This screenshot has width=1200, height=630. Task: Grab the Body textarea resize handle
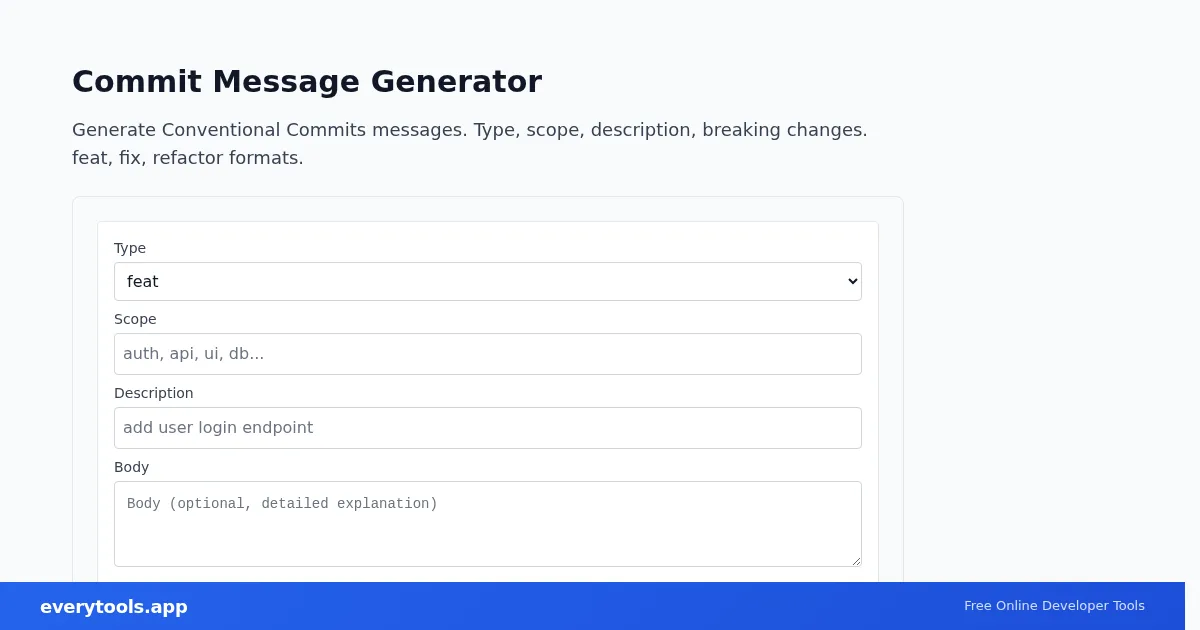click(x=856, y=561)
